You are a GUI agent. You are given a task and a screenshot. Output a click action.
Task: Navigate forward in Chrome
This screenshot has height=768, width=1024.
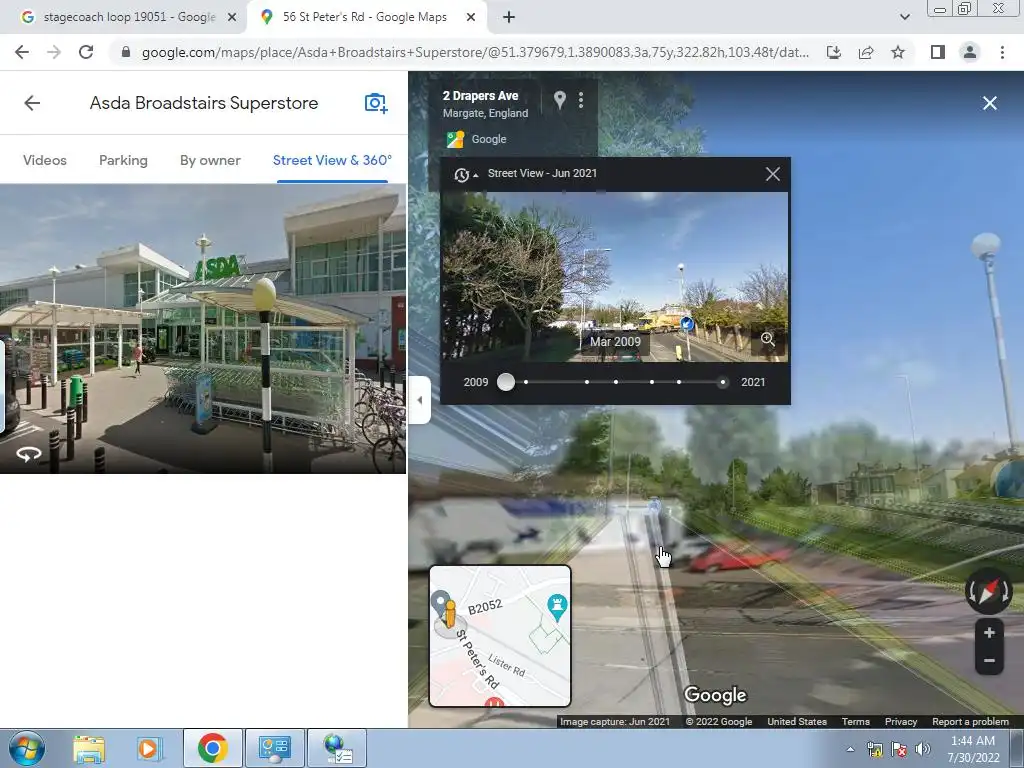[54, 52]
